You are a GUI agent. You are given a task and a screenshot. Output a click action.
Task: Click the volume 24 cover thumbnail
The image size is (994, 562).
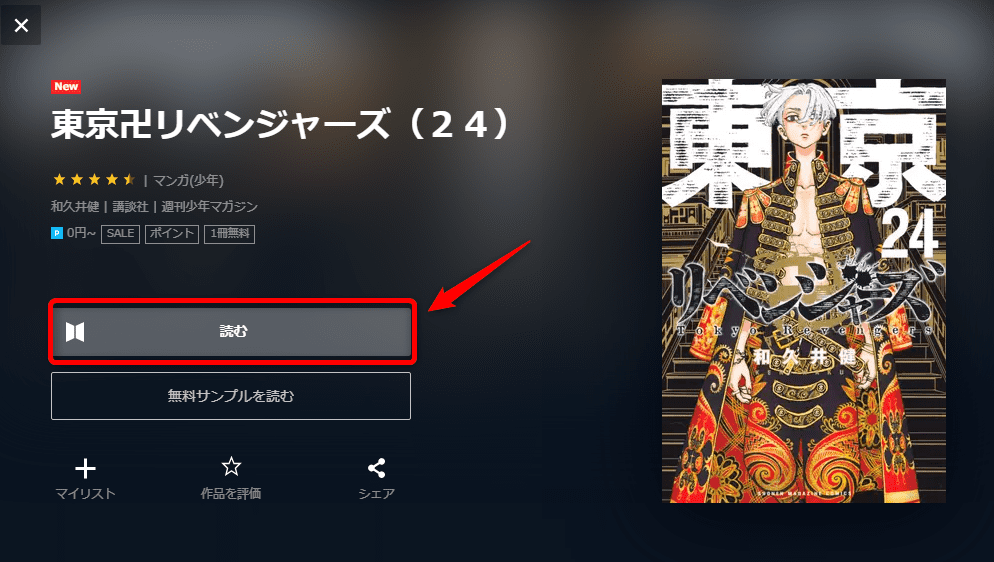[x=804, y=291]
